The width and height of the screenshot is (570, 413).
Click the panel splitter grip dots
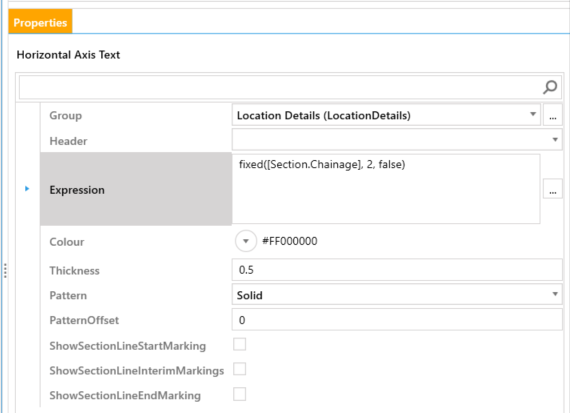[x=5, y=270]
